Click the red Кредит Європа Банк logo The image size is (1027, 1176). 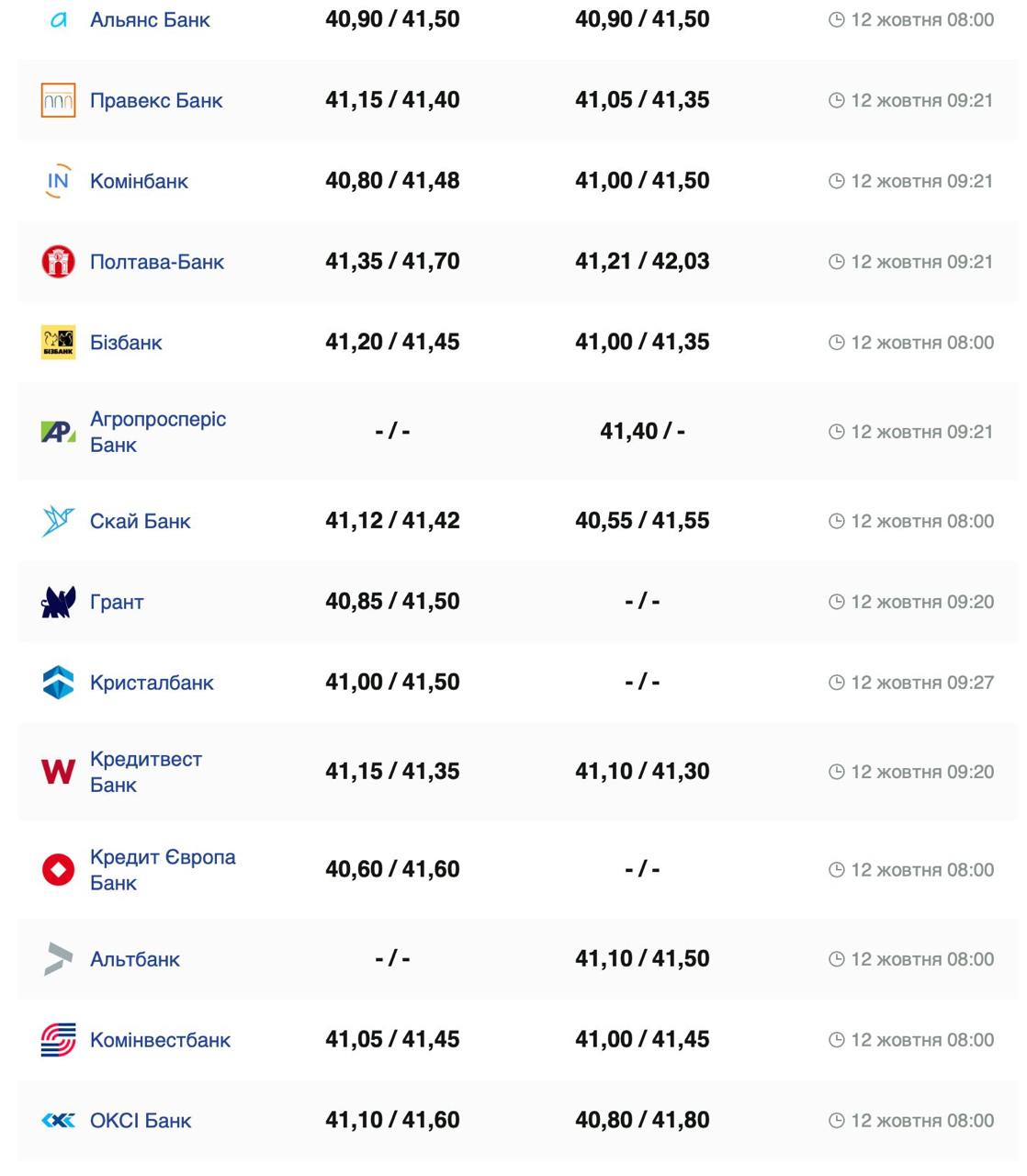(58, 869)
